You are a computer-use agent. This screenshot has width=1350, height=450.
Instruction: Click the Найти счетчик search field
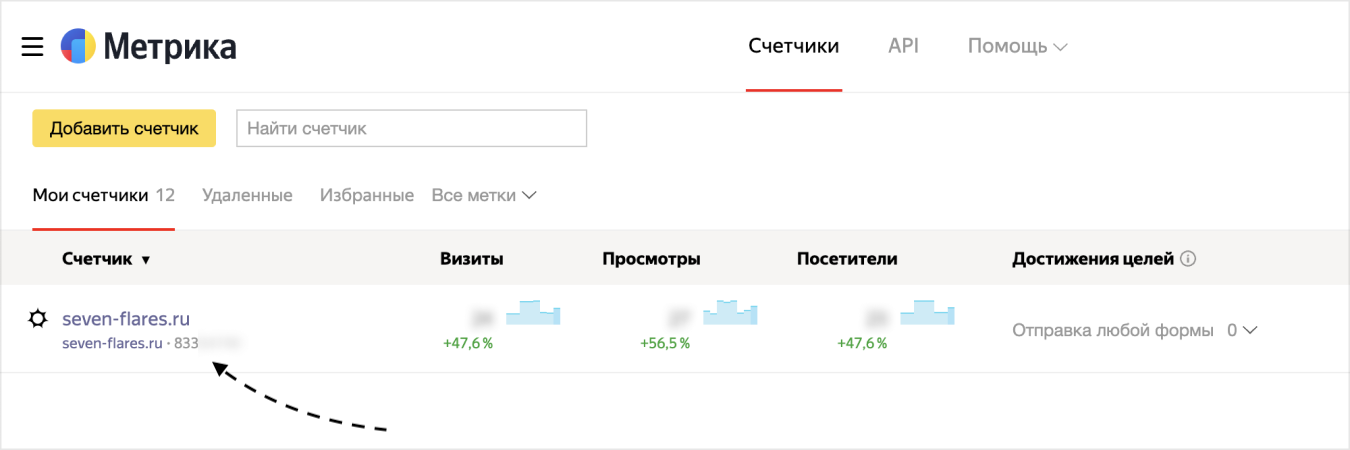(x=411, y=128)
